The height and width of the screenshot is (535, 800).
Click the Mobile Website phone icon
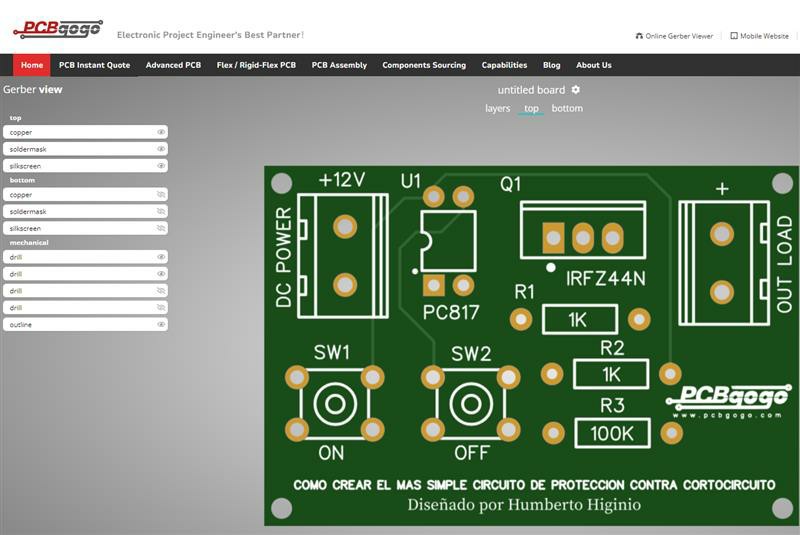[x=734, y=36]
